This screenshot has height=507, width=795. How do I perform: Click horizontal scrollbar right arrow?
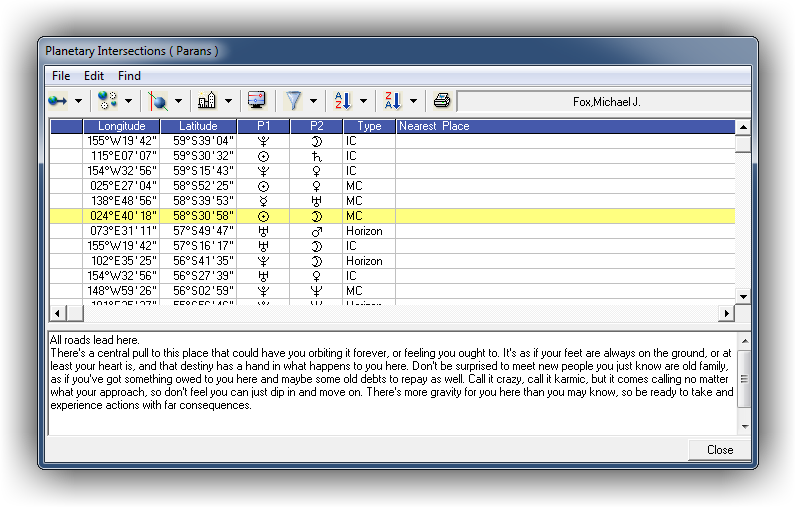727,313
